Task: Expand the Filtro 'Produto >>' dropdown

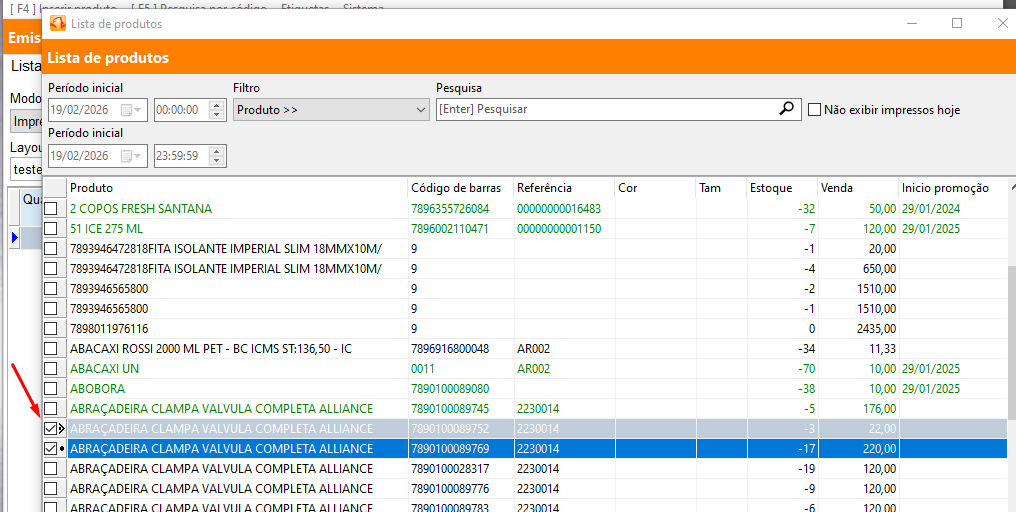Action: pyautogui.click(x=420, y=110)
